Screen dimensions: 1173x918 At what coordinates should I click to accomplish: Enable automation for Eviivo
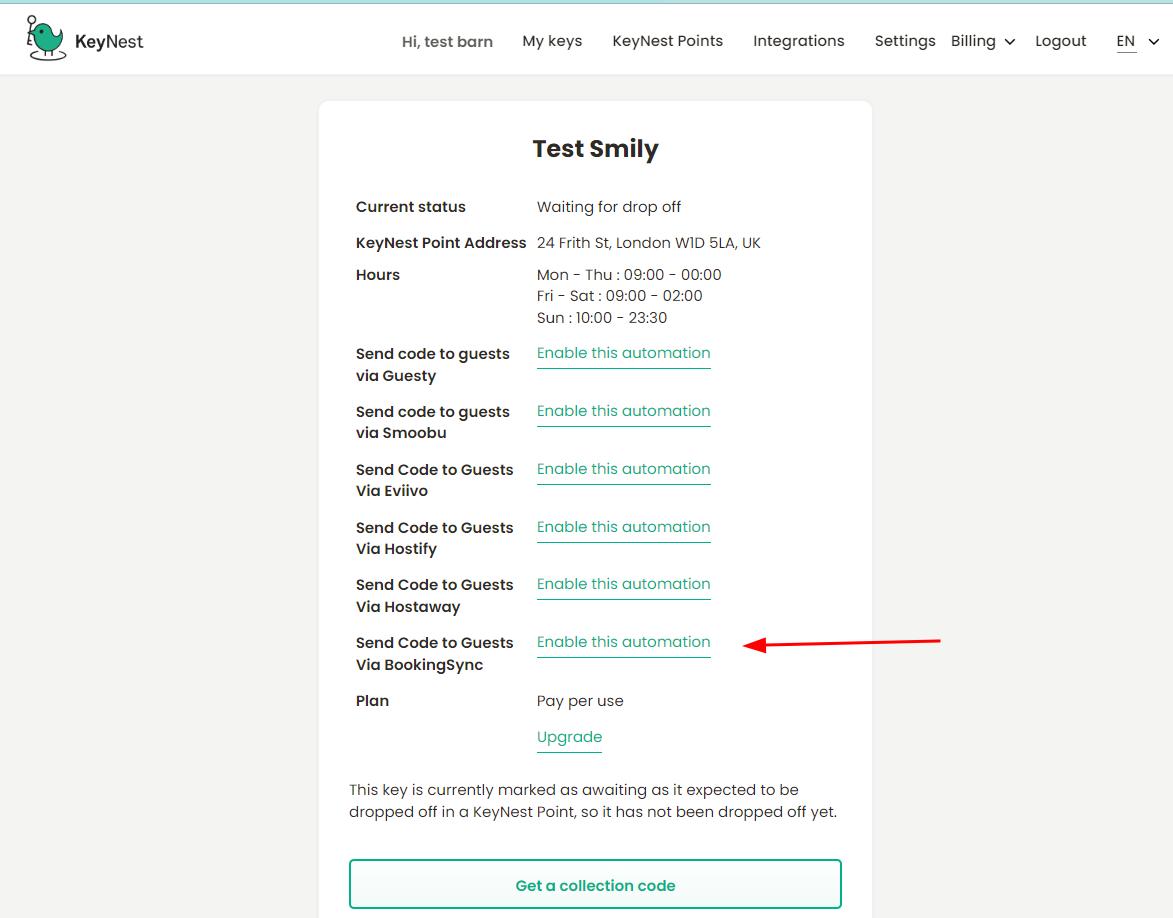click(x=623, y=469)
